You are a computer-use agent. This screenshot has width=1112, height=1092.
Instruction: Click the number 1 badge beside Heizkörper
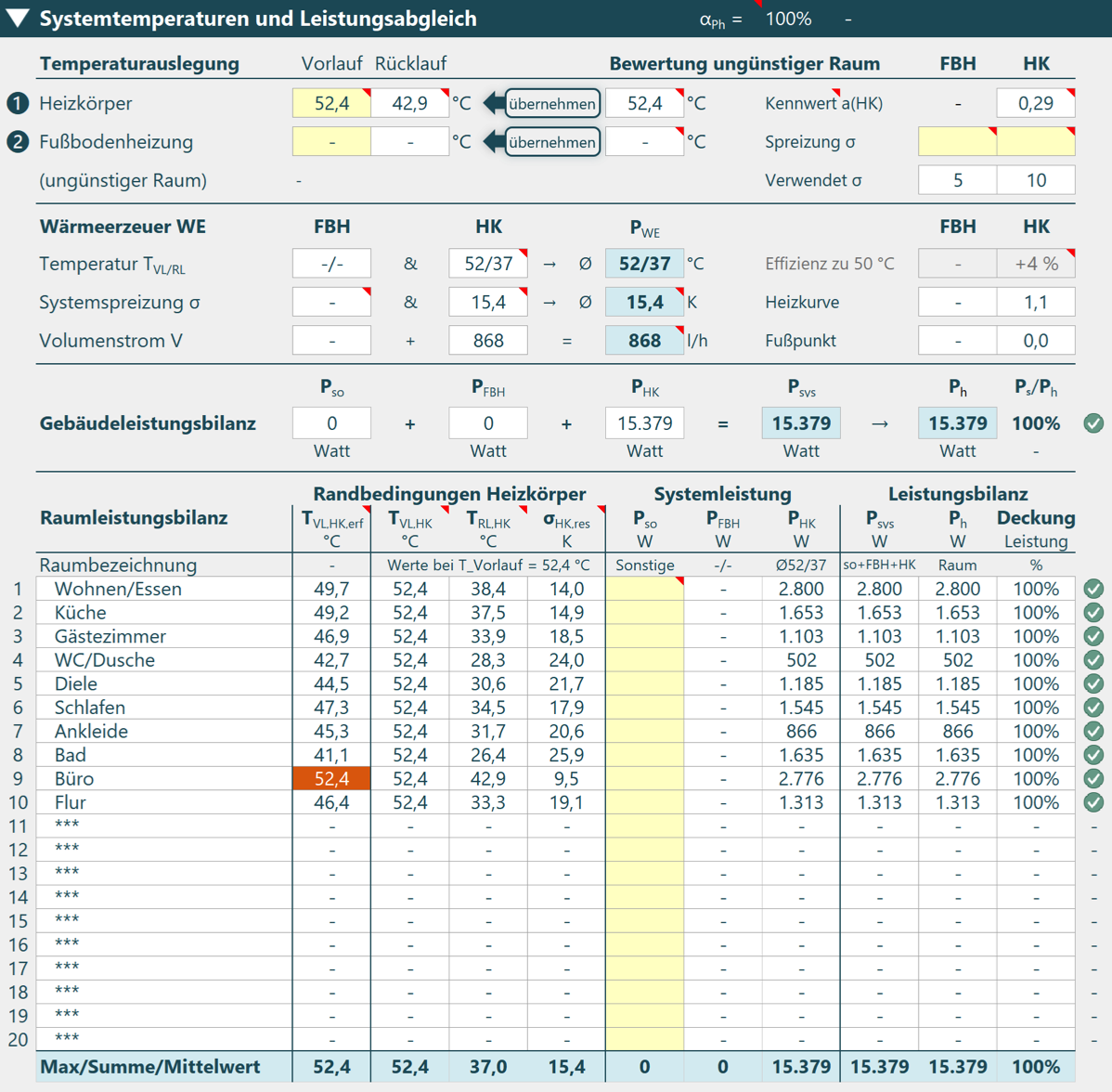[18, 104]
